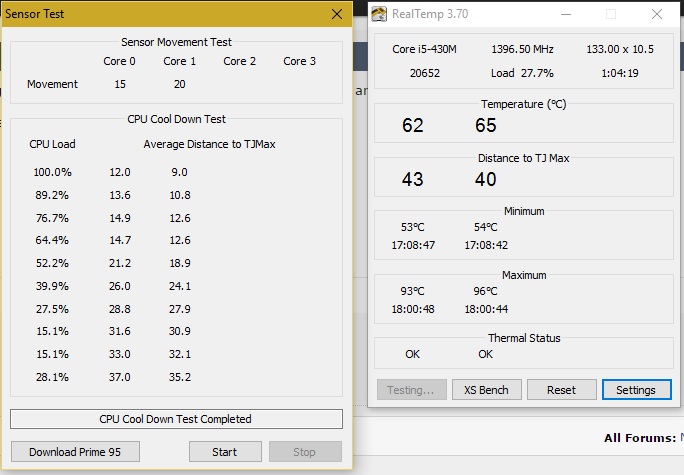Image resolution: width=684 pixels, height=475 pixels.
Task: Click the 17:08:42 minimum timestamp
Action: point(486,245)
